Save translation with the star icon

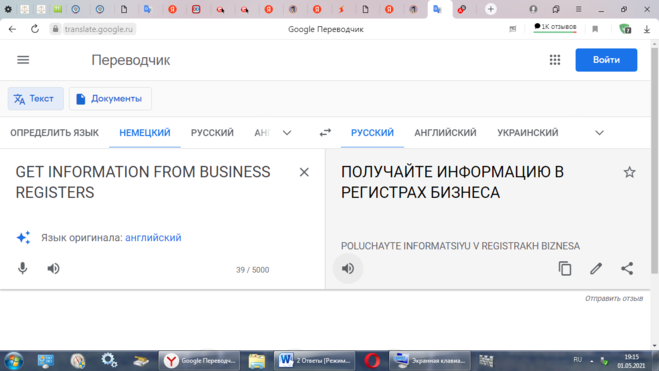click(629, 172)
